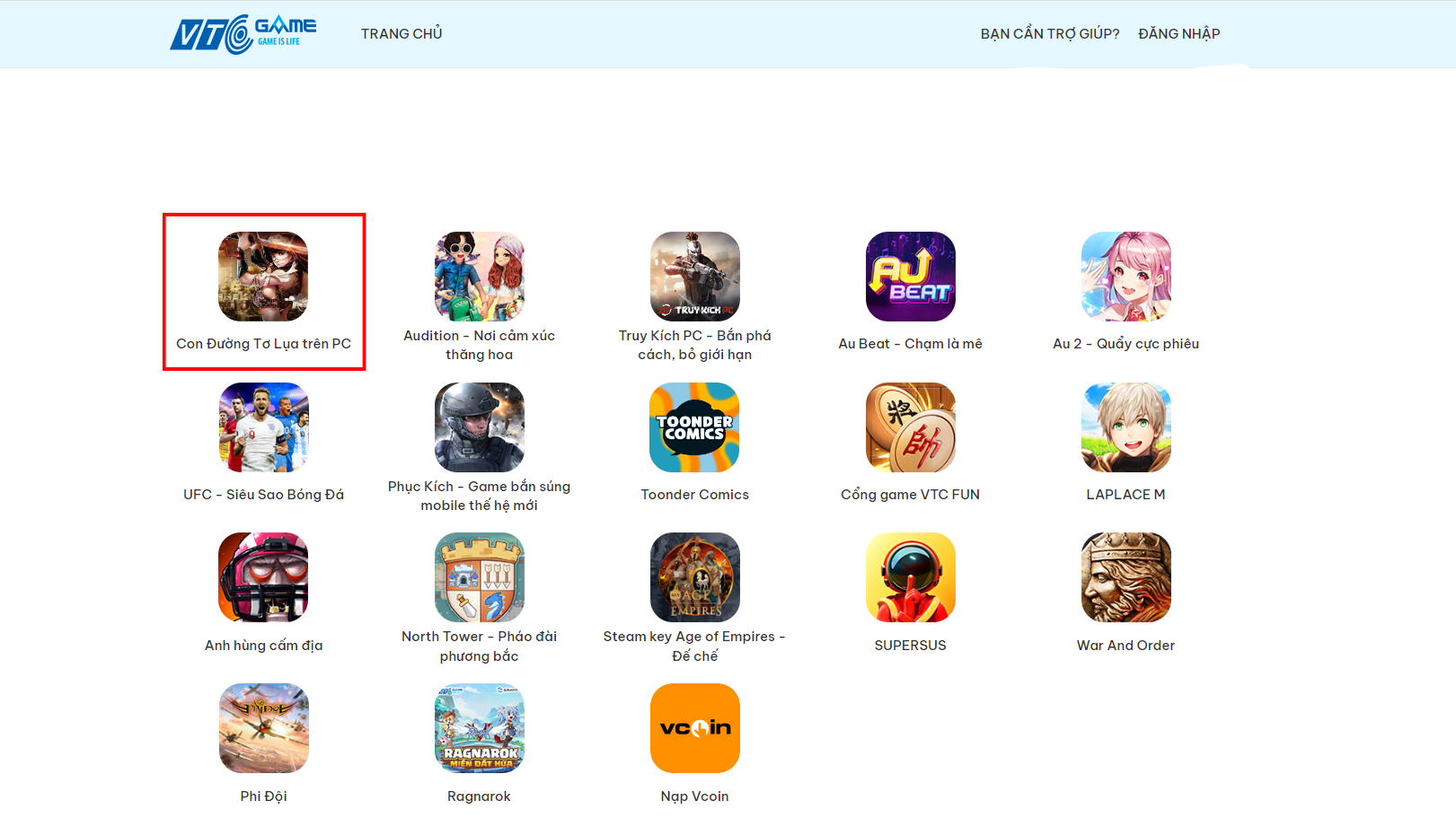The height and width of the screenshot is (827, 1456).
Task: Open the 'War And Order' text link
Action: point(1125,646)
